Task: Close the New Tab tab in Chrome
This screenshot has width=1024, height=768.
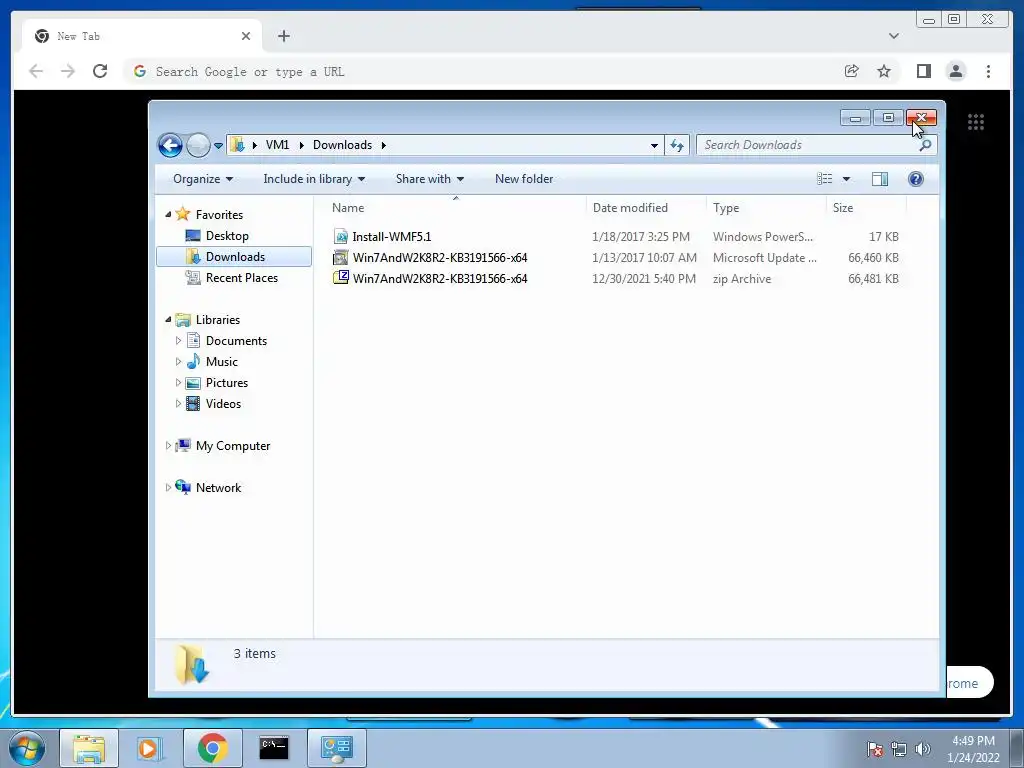Action: [x=246, y=36]
